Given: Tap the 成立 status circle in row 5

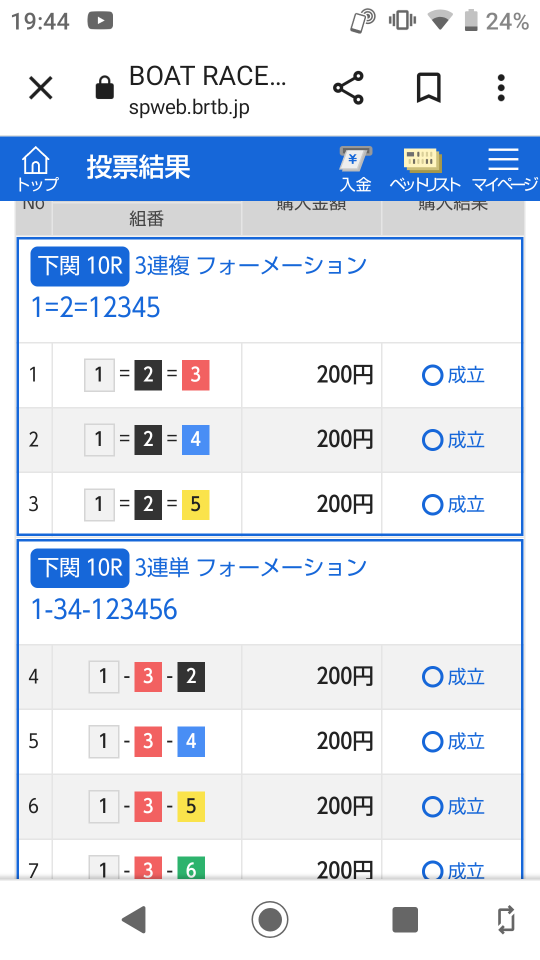Looking at the screenshot, I should click(x=432, y=741).
